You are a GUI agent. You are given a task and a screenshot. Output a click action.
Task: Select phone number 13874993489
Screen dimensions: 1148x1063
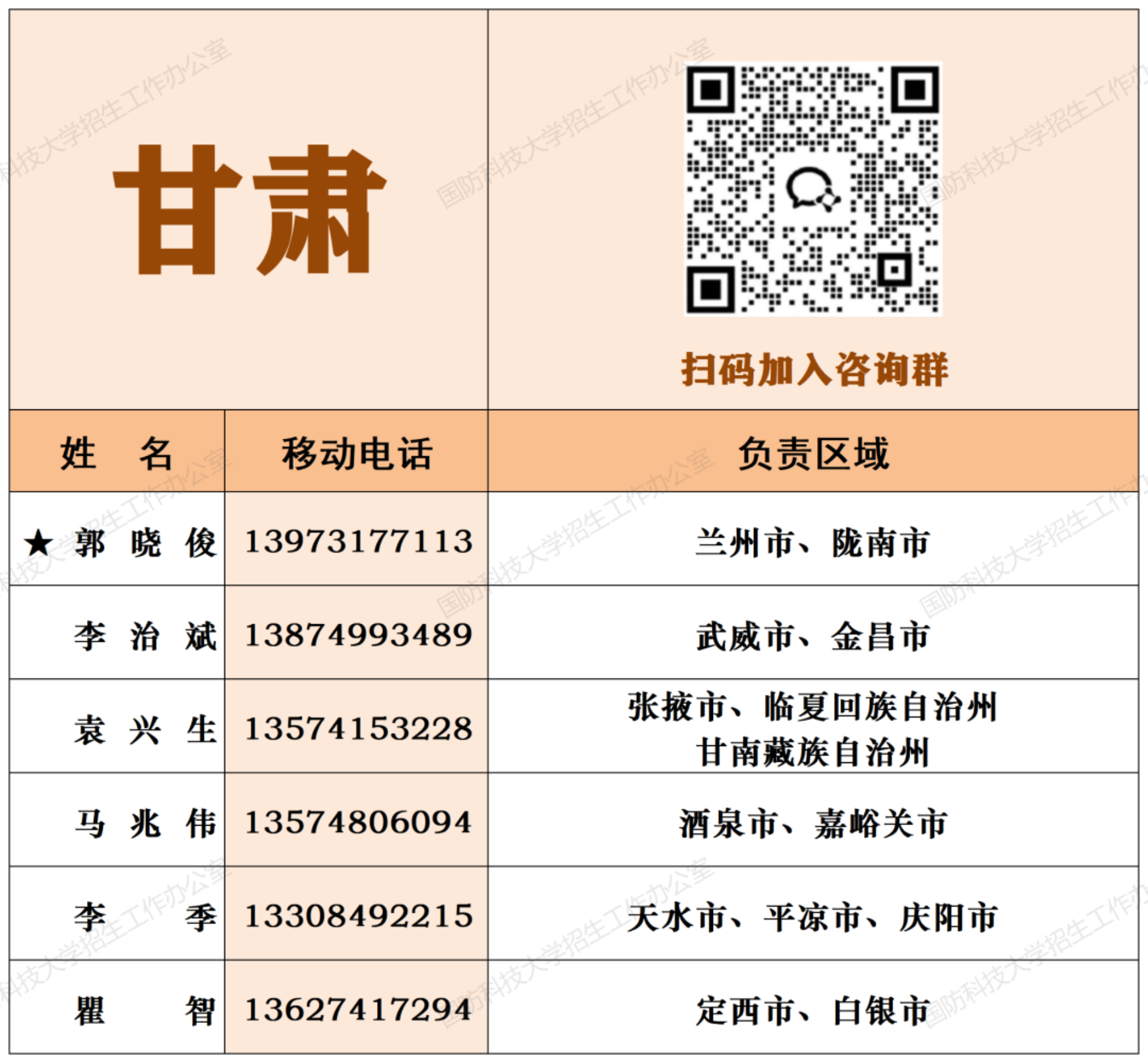358,635
